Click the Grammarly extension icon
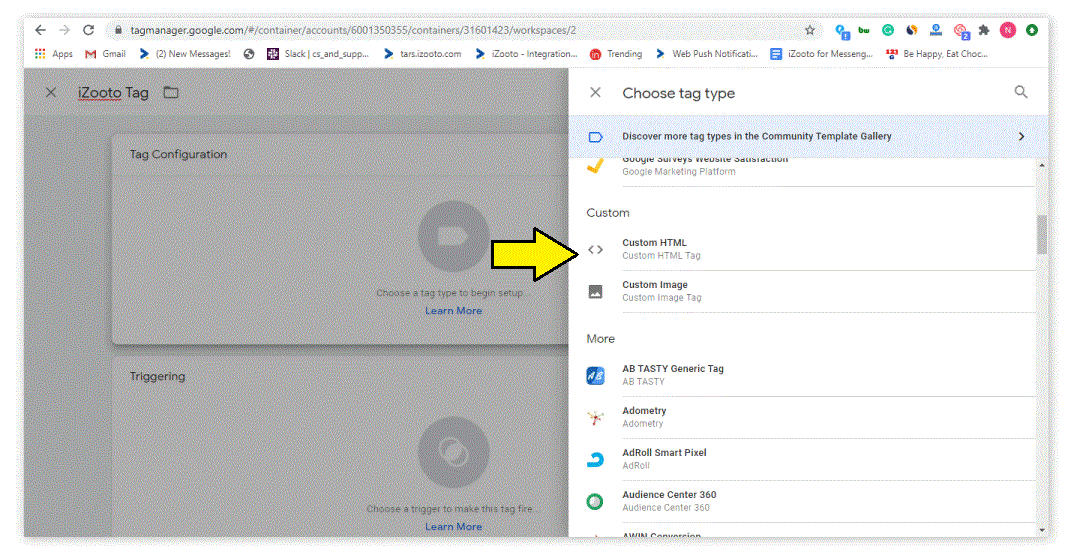Viewport: 1065px width, 554px height. [x=888, y=30]
